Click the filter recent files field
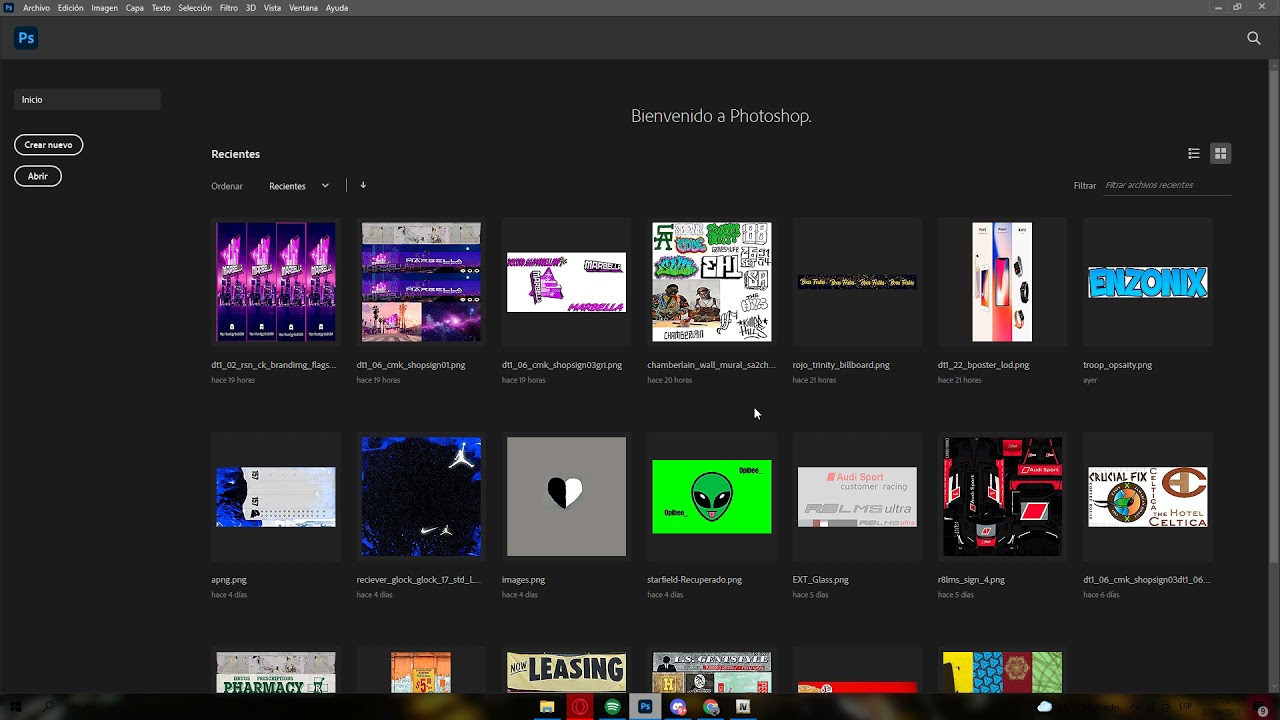The height and width of the screenshot is (720, 1280). [1167, 185]
